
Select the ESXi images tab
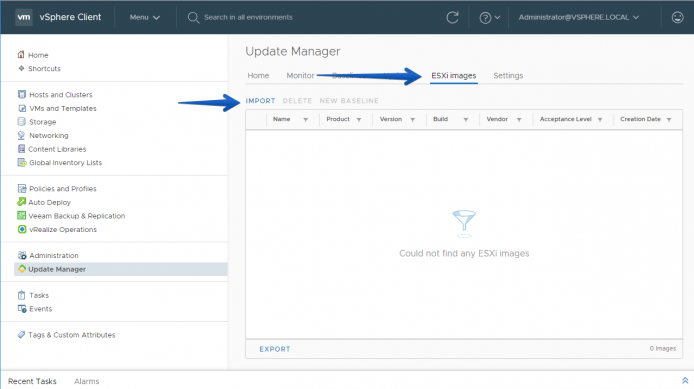454,75
